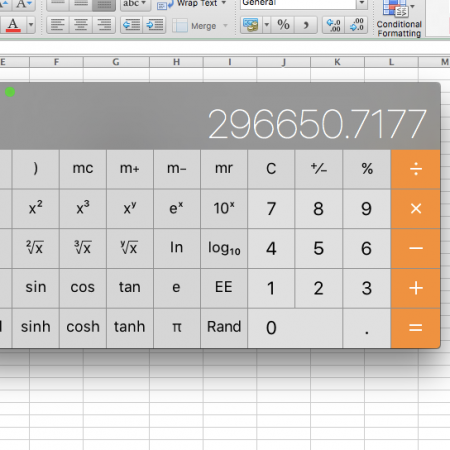Viewport: 450px width, 450px height.
Task: Toggle sign with the +/- key
Action: 318,169
